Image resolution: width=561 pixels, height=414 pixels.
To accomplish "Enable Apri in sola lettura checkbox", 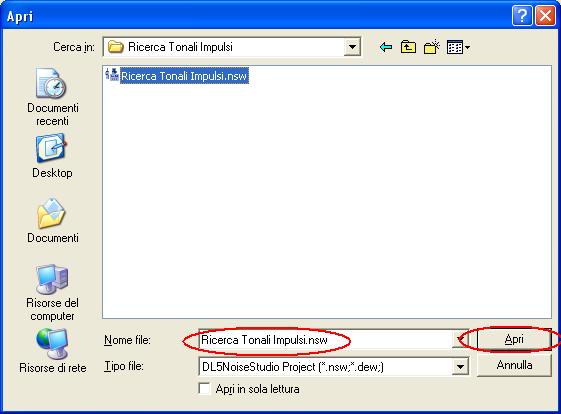I will [204, 389].
